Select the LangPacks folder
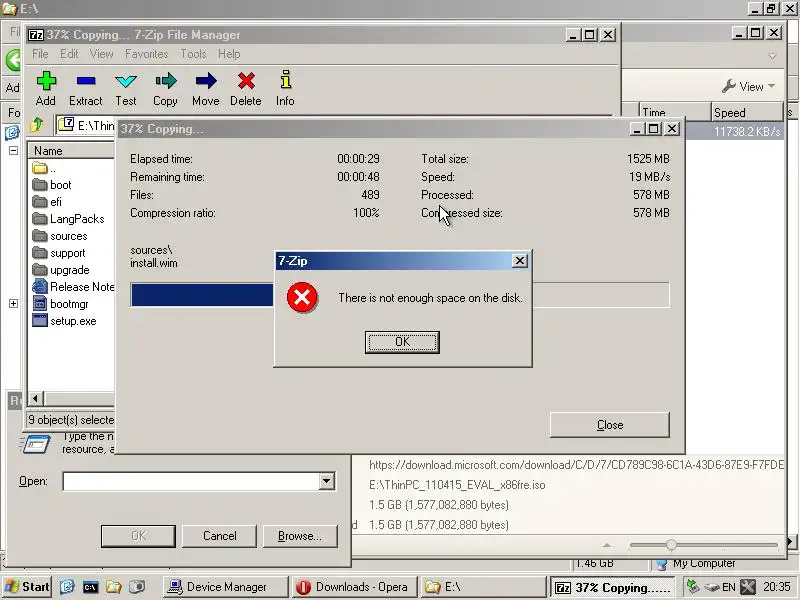This screenshot has height=600, width=800. pyautogui.click(x=68, y=219)
